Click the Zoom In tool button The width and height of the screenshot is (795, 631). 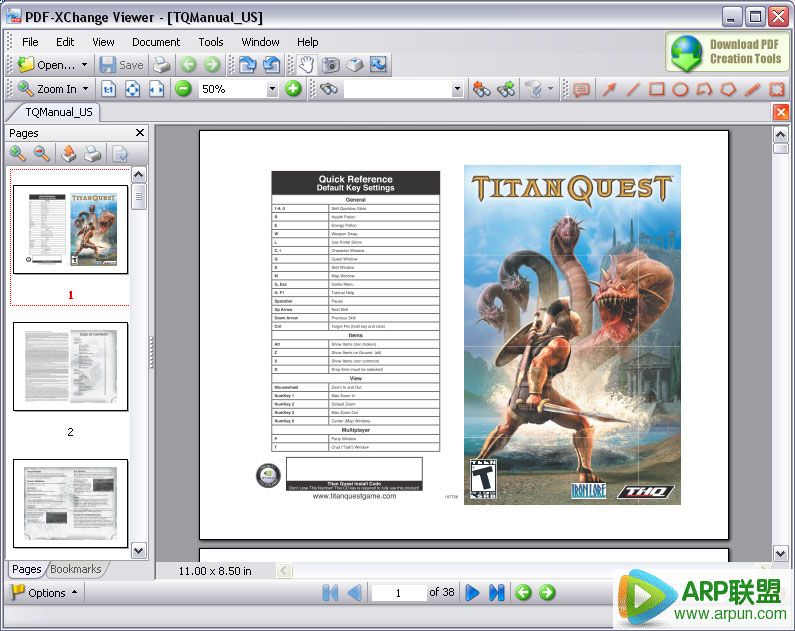[47, 89]
